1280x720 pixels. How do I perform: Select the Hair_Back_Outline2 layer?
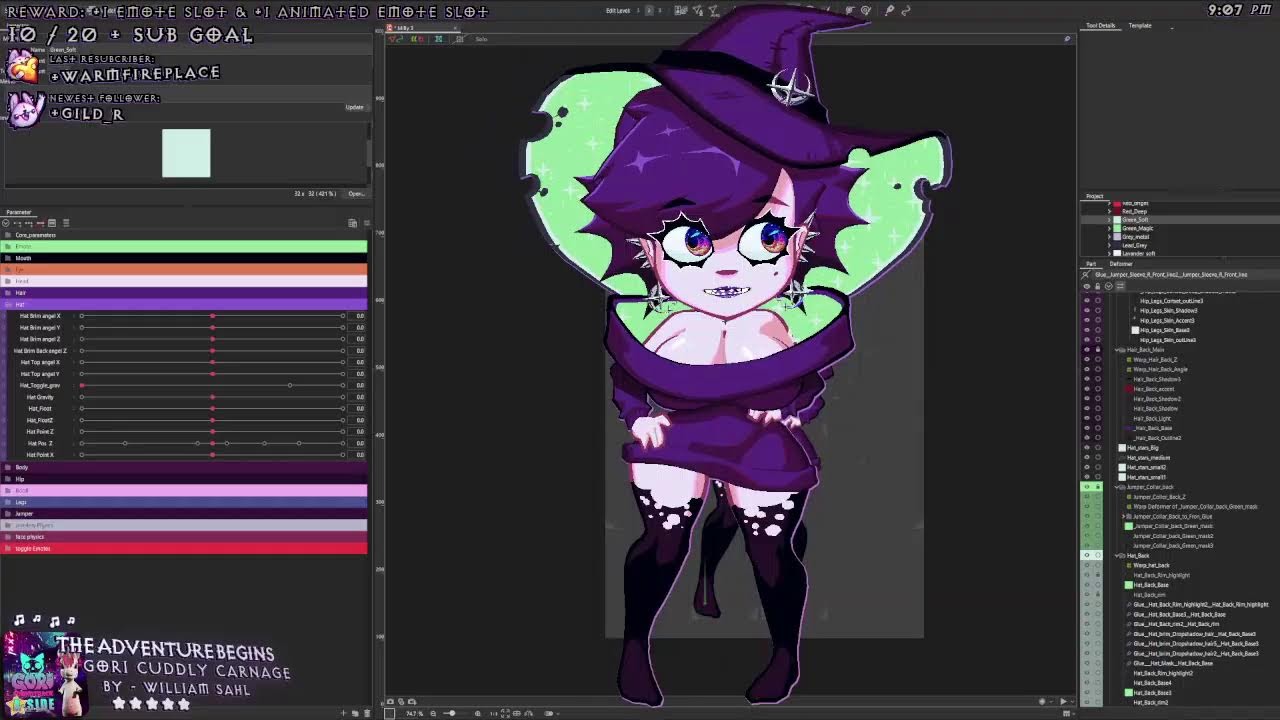point(1157,438)
